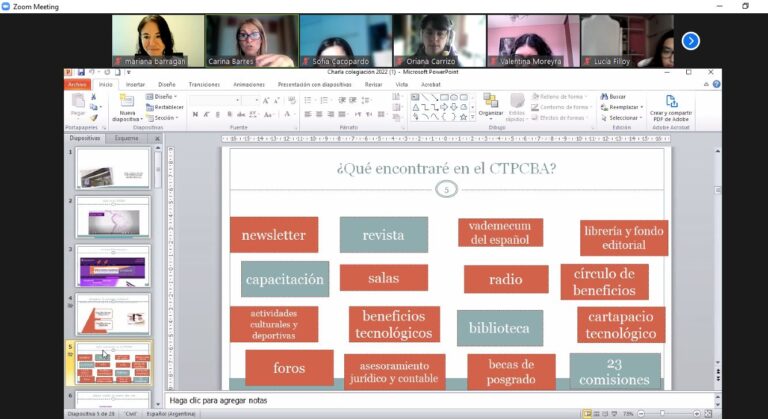Open the Reemplazar dropdown arrow
The width and height of the screenshot is (768, 419).
[x=642, y=107]
